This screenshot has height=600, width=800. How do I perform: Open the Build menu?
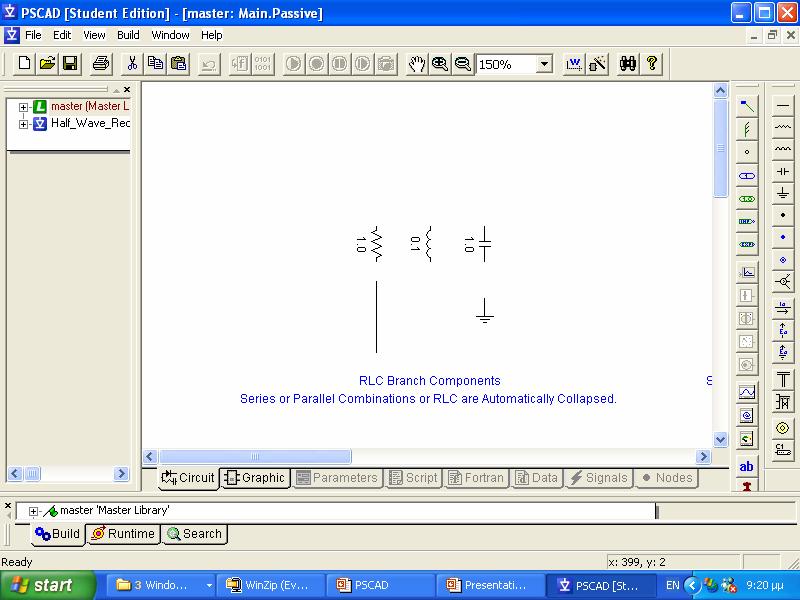coord(128,35)
